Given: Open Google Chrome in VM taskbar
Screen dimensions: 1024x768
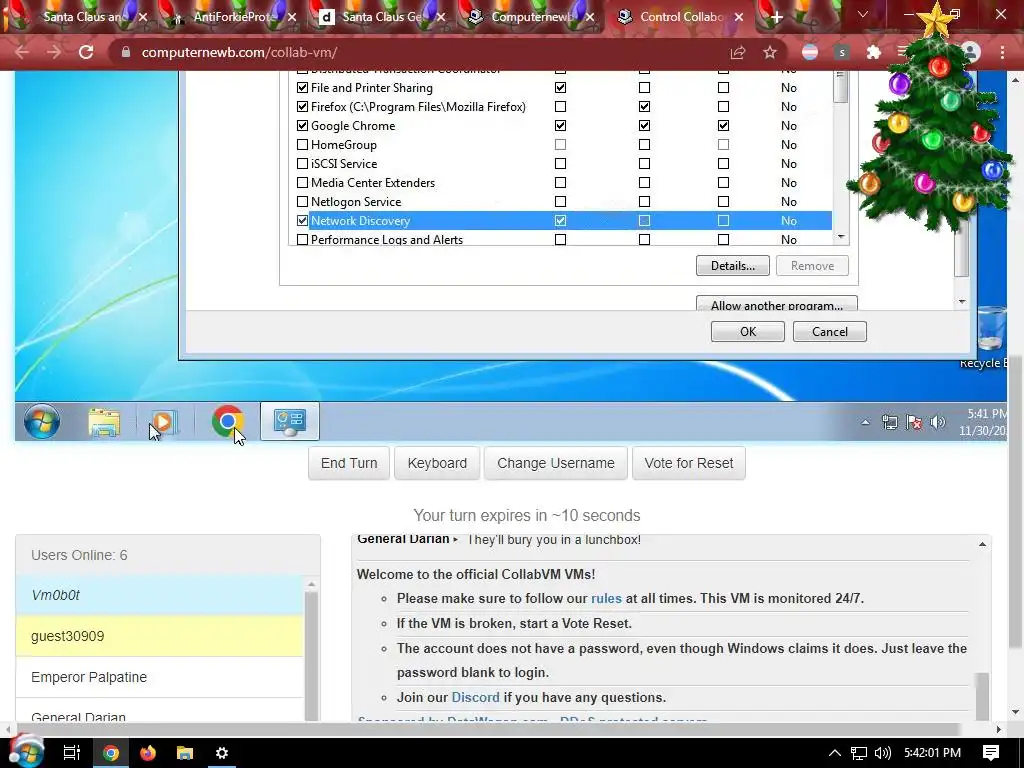Looking at the screenshot, I should tap(227, 421).
